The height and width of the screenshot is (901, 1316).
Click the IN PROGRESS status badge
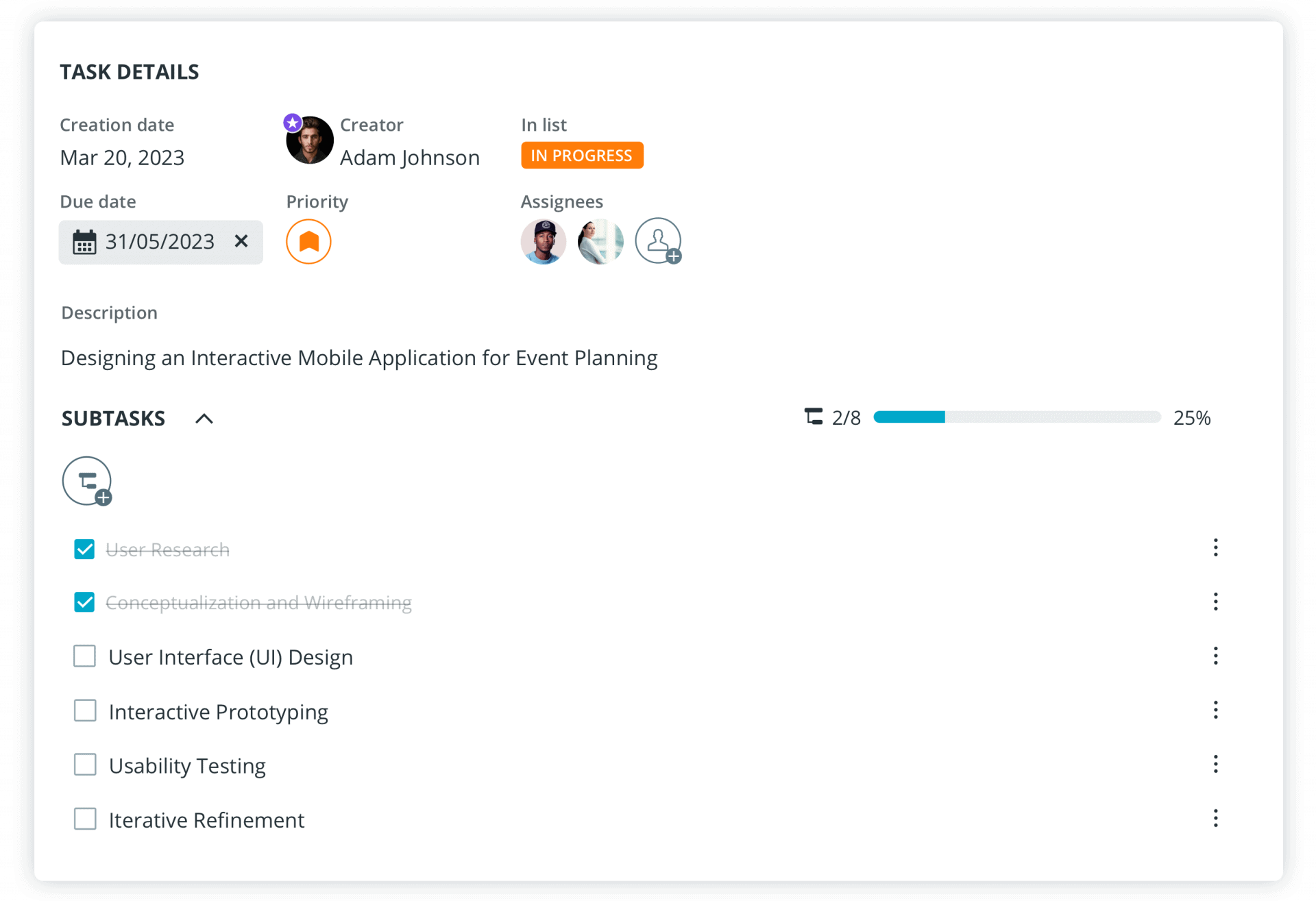[582, 155]
